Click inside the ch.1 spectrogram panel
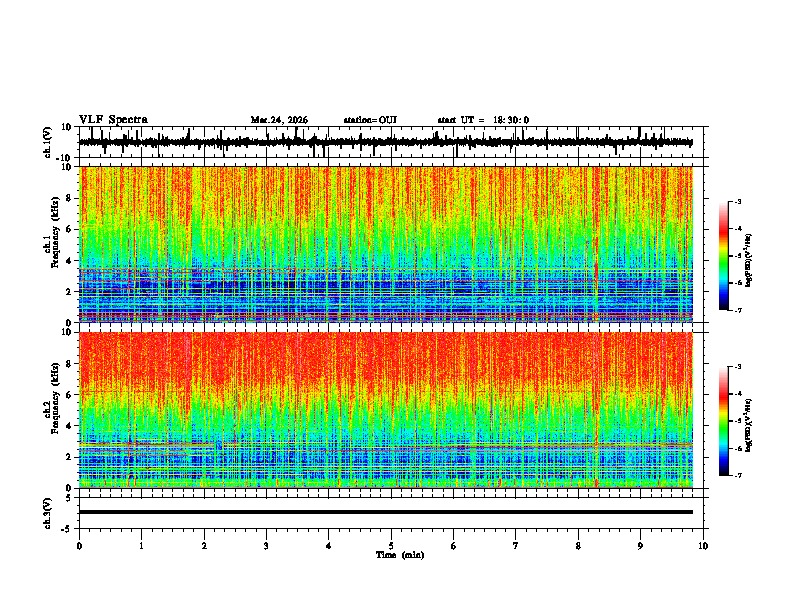The height and width of the screenshot is (612, 792). coord(385,244)
